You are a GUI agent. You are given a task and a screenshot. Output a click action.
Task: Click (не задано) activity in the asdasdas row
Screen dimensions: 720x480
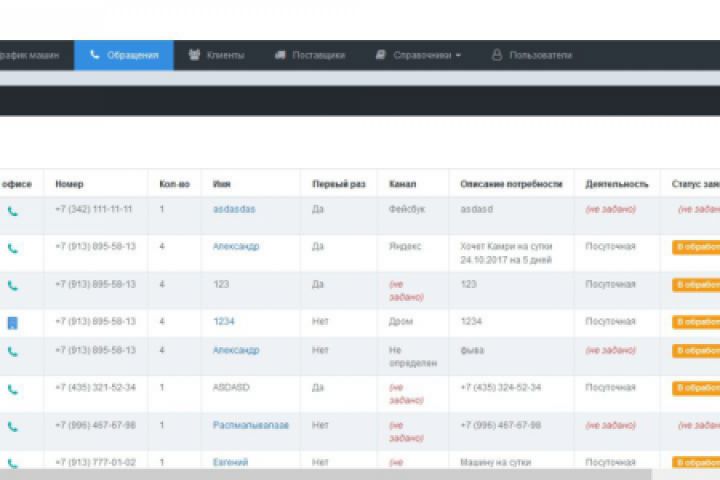coord(611,209)
